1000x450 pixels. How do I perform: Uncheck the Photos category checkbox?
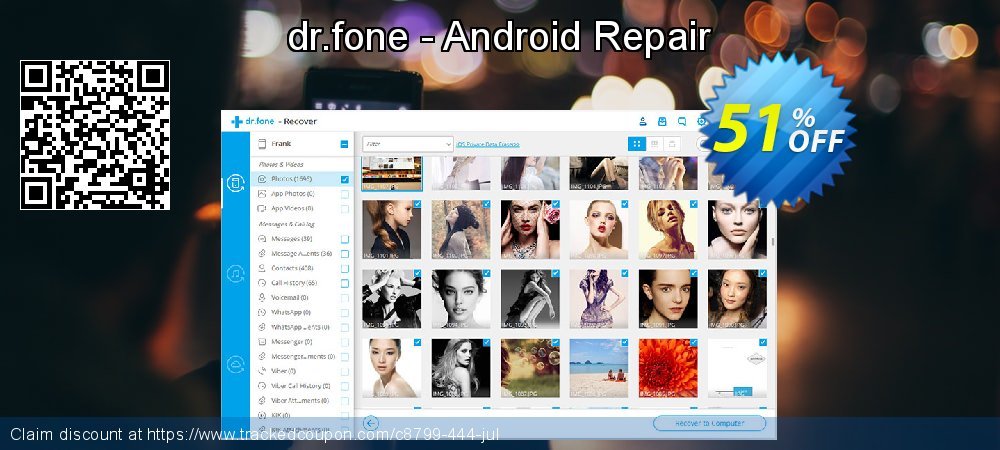[344, 179]
